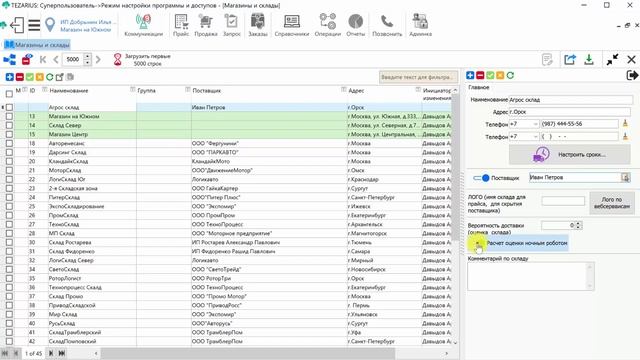Screen dimensions: 640x360
Task: Click the edit-in-window icon above table
Action: (x=60, y=77)
